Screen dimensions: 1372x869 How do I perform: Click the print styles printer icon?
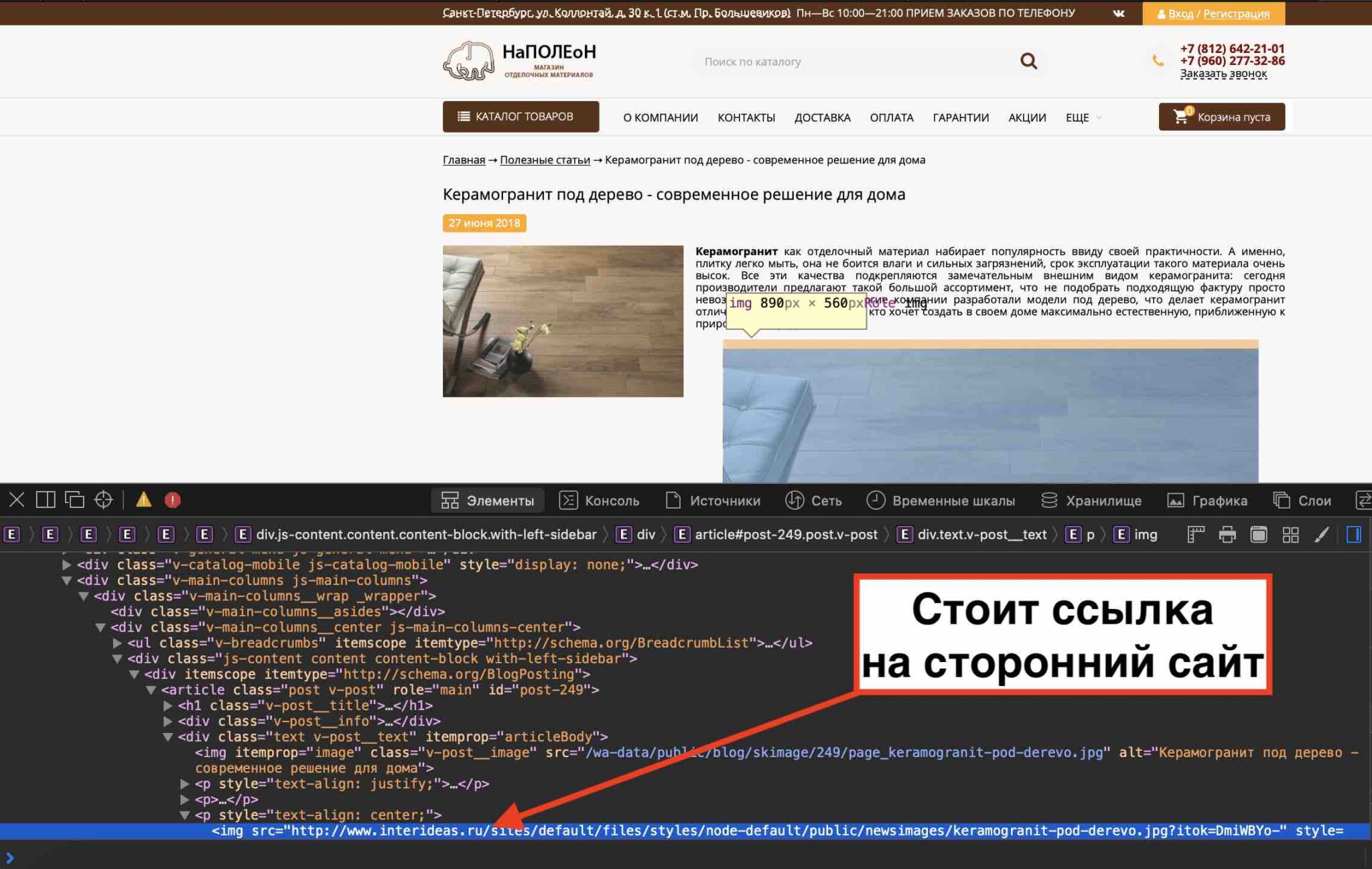tap(1227, 535)
